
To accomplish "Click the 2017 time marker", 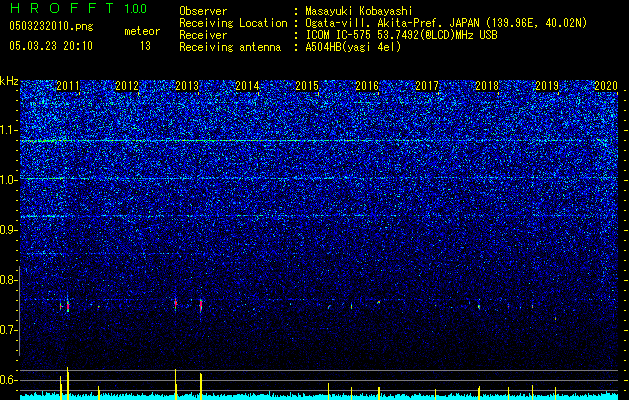I will (x=427, y=85).
